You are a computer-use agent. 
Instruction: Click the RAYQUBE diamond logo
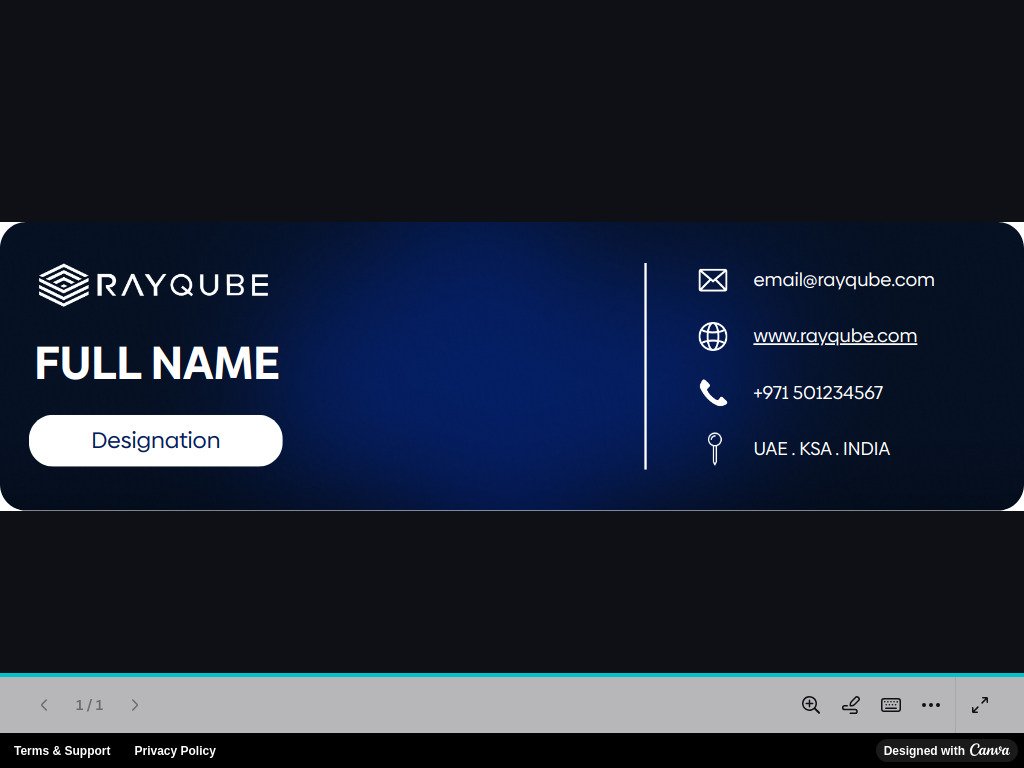[63, 284]
